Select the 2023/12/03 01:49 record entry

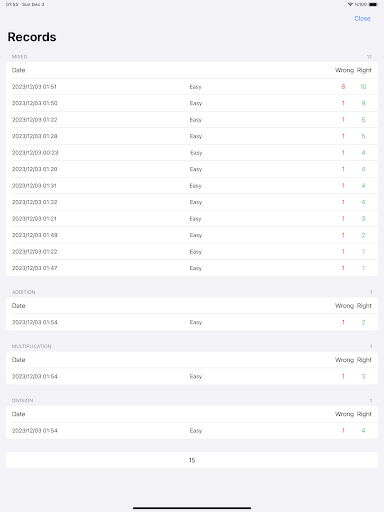click(x=192, y=235)
